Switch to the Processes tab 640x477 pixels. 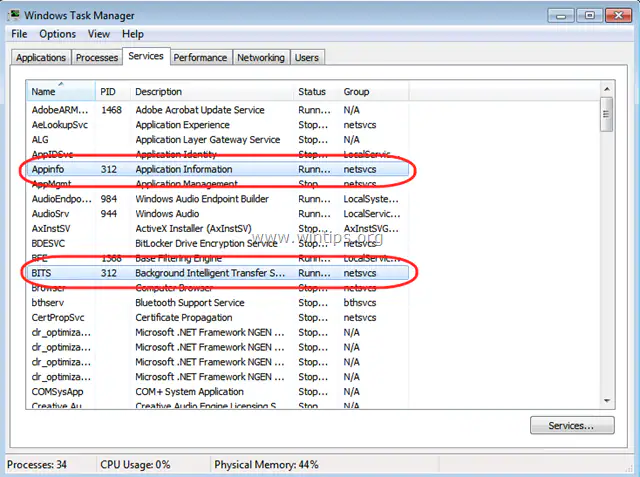97,58
